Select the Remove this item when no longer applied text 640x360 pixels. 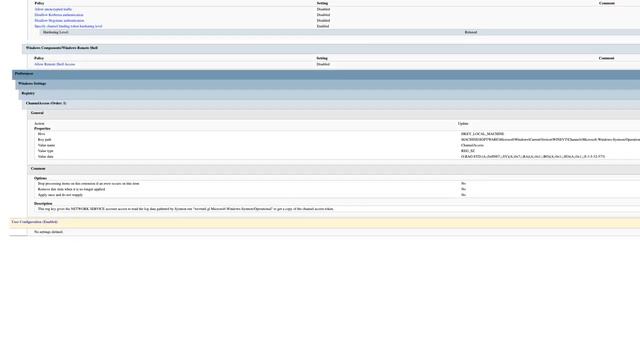point(71,189)
